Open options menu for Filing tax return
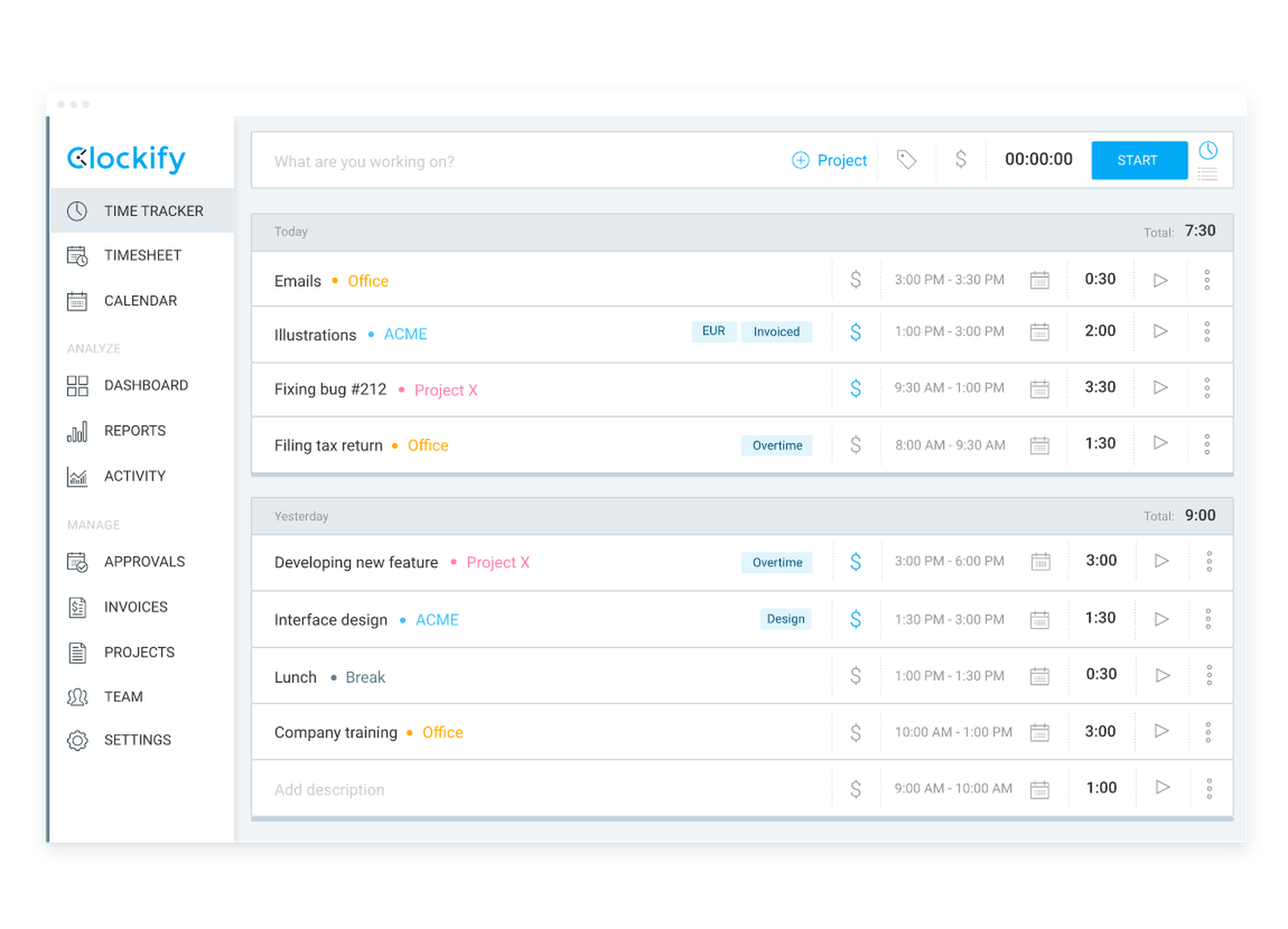Image resolution: width=1288 pixels, height=929 pixels. coord(1208,444)
